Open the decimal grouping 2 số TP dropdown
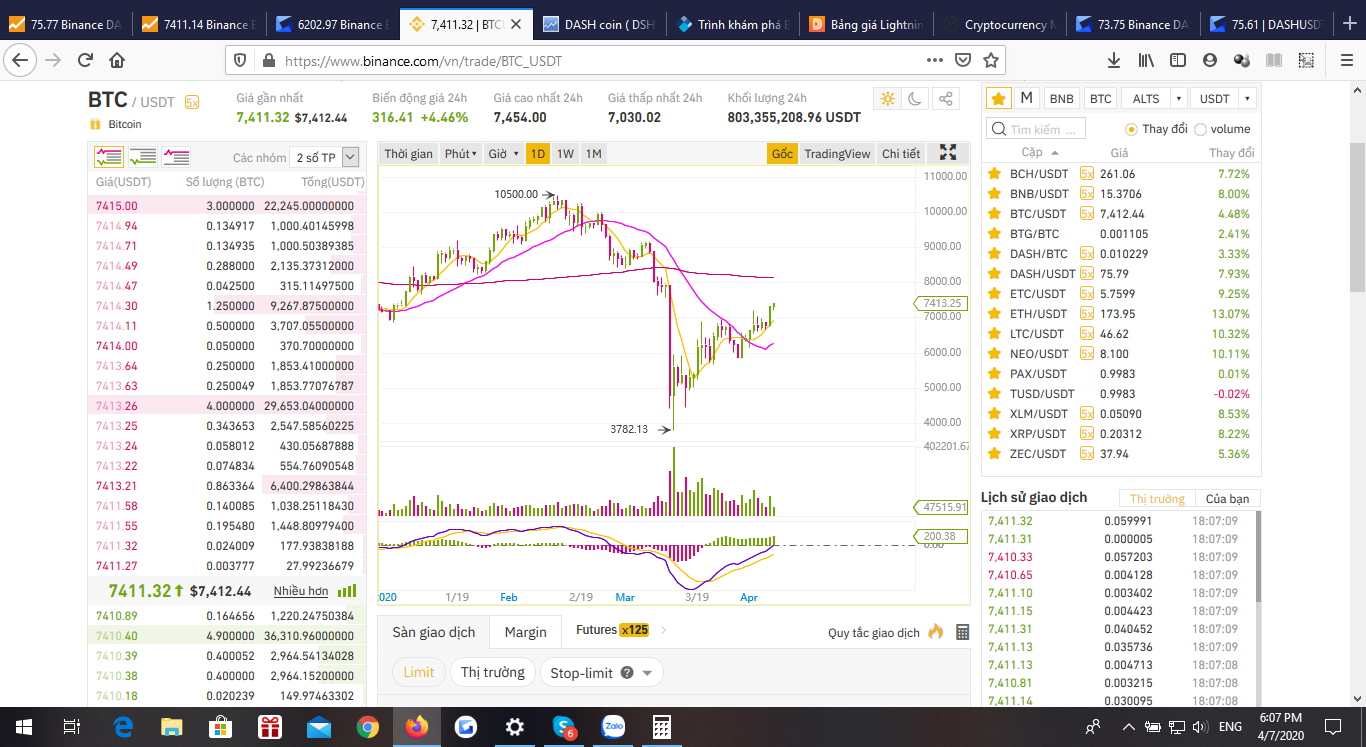This screenshot has height=747, width=1366. (323, 157)
